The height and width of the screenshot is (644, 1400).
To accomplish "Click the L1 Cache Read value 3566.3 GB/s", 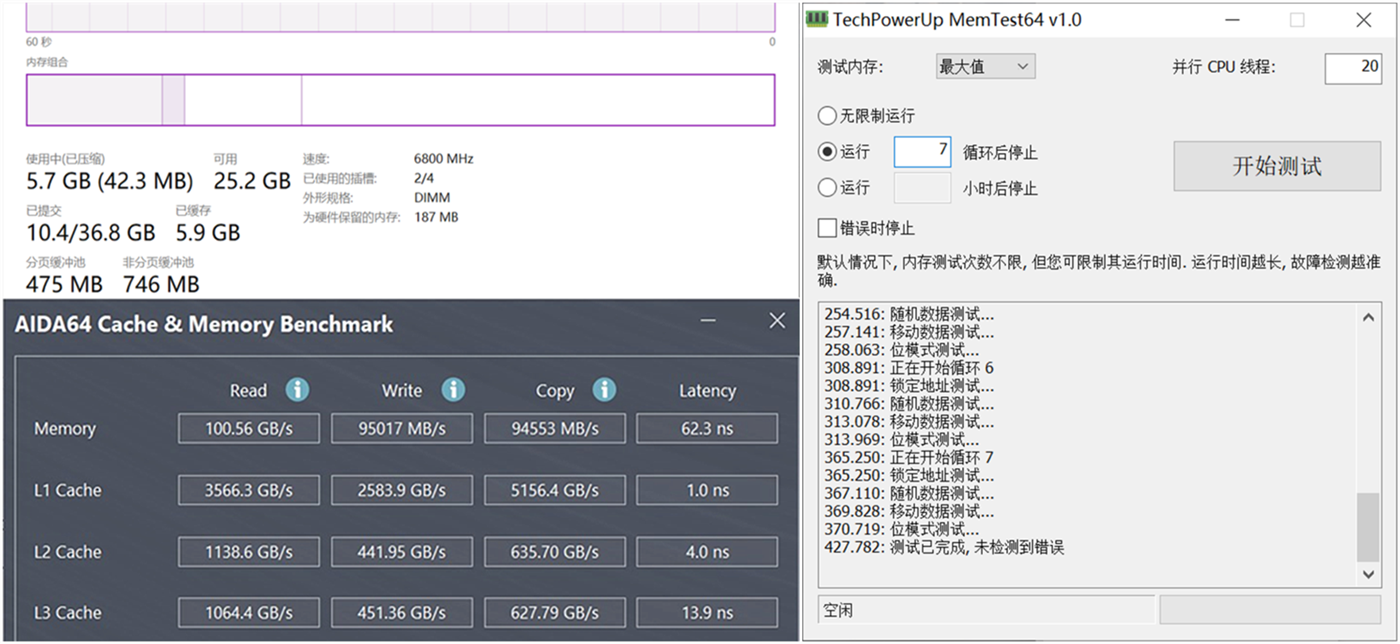I will click(249, 490).
